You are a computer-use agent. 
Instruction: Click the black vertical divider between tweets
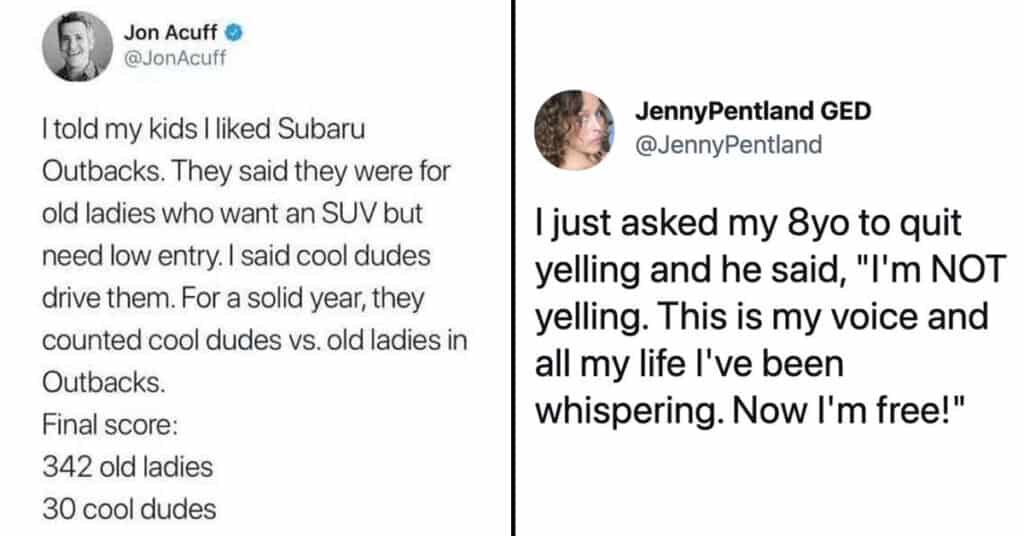tap(512, 268)
